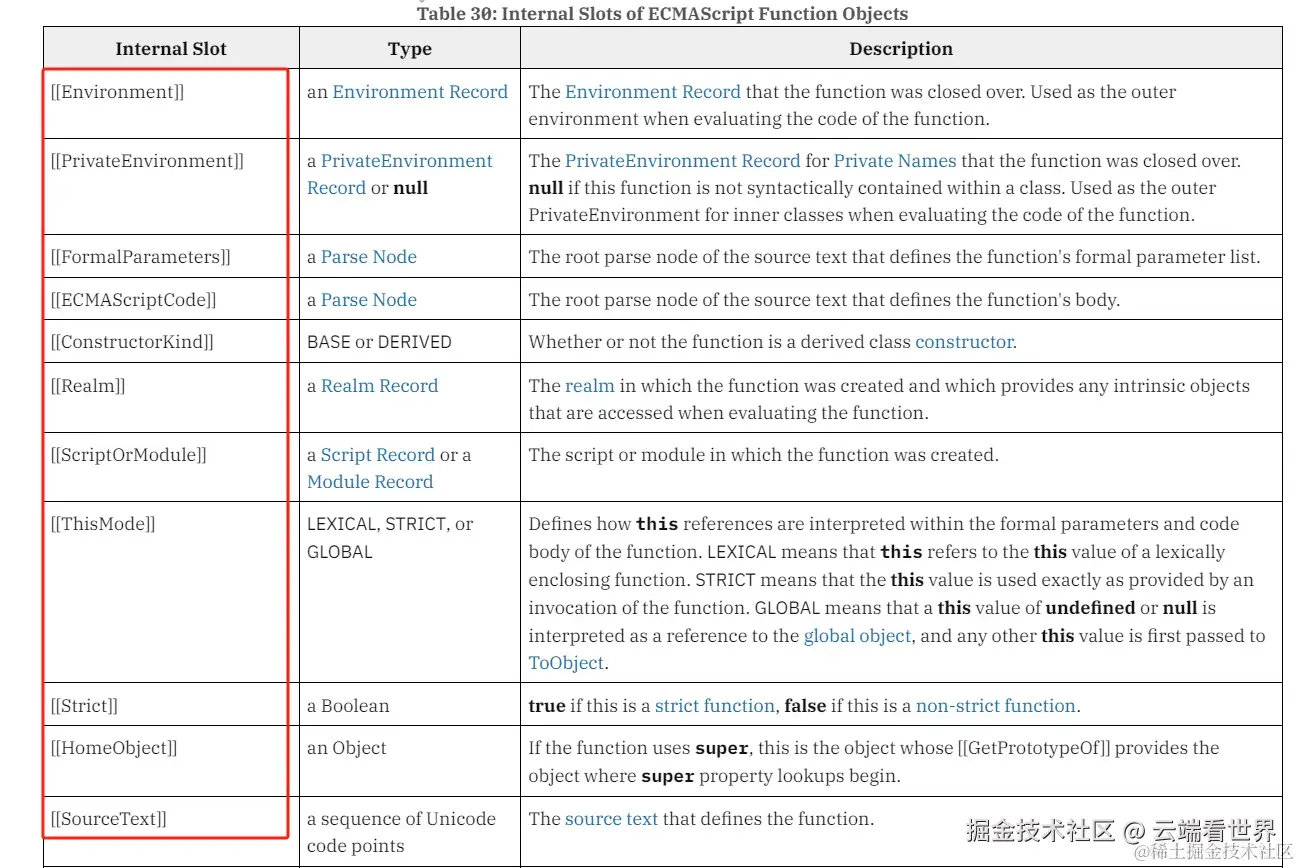Follow the realm link in [[Realm]] description
The image size is (1300, 868).
[590, 386]
